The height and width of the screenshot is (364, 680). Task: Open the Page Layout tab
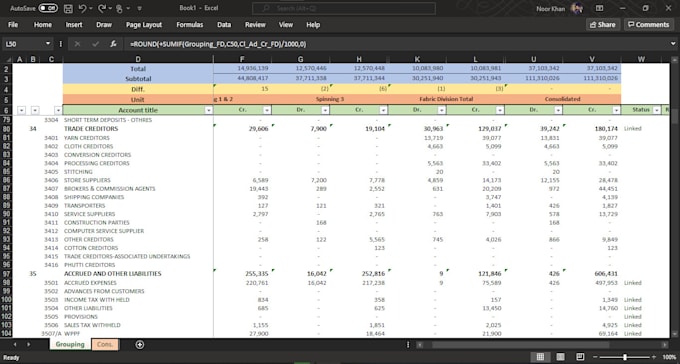[144, 25]
